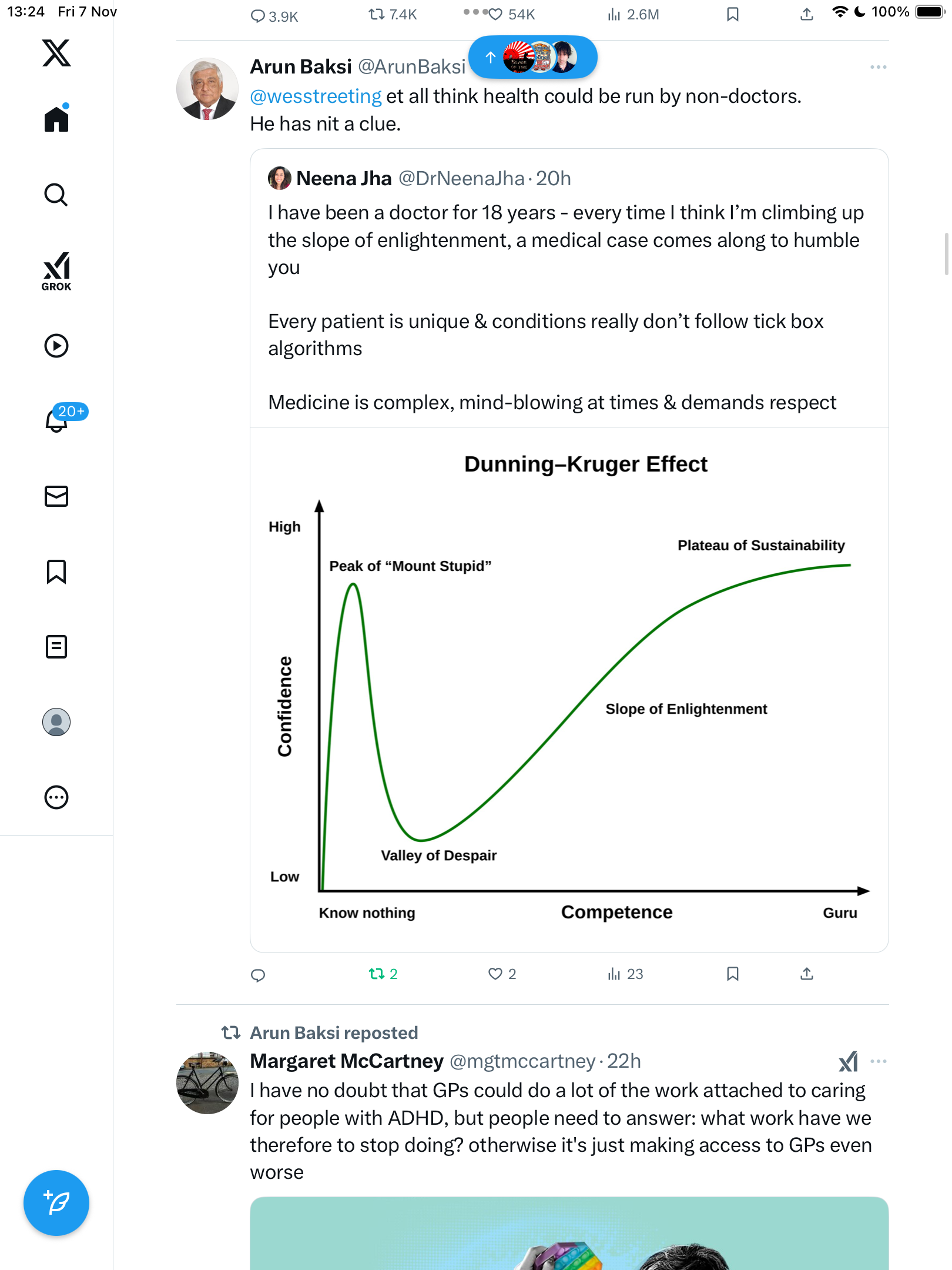
Task: Open Direct Messages envelope icon
Action: (x=56, y=496)
